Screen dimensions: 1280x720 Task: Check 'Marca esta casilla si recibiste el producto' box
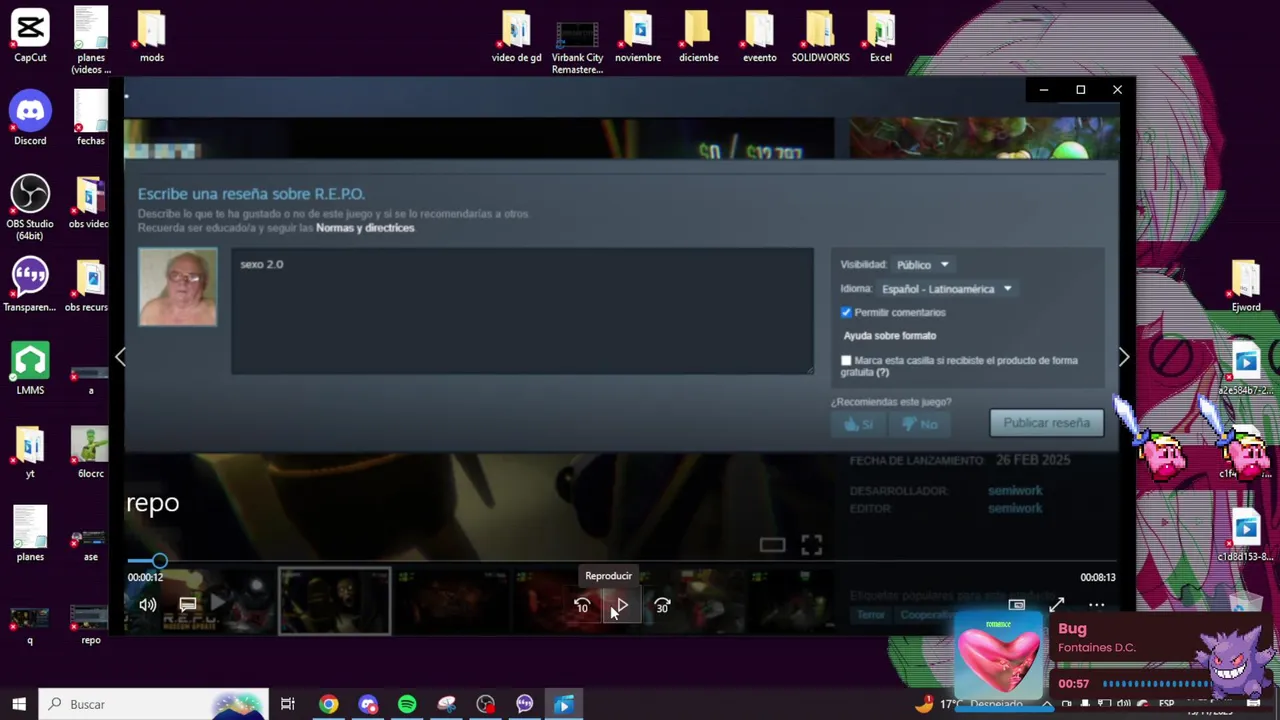pos(846,360)
